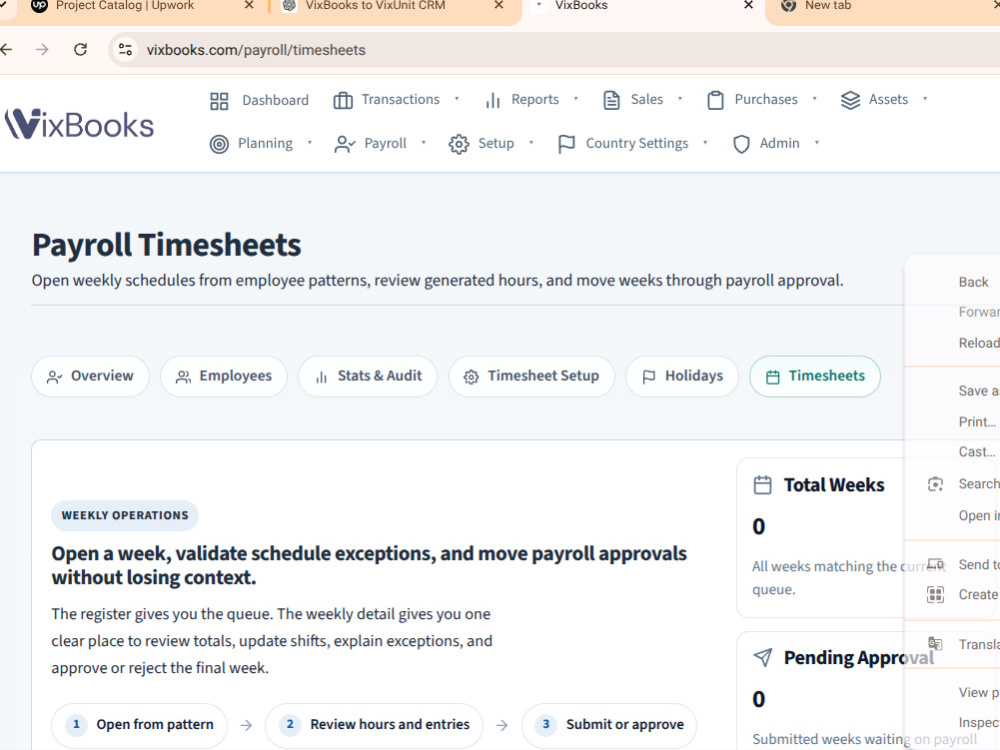Click the browser forward arrow
Image resolution: width=1000 pixels, height=750 pixels.
[42, 49]
